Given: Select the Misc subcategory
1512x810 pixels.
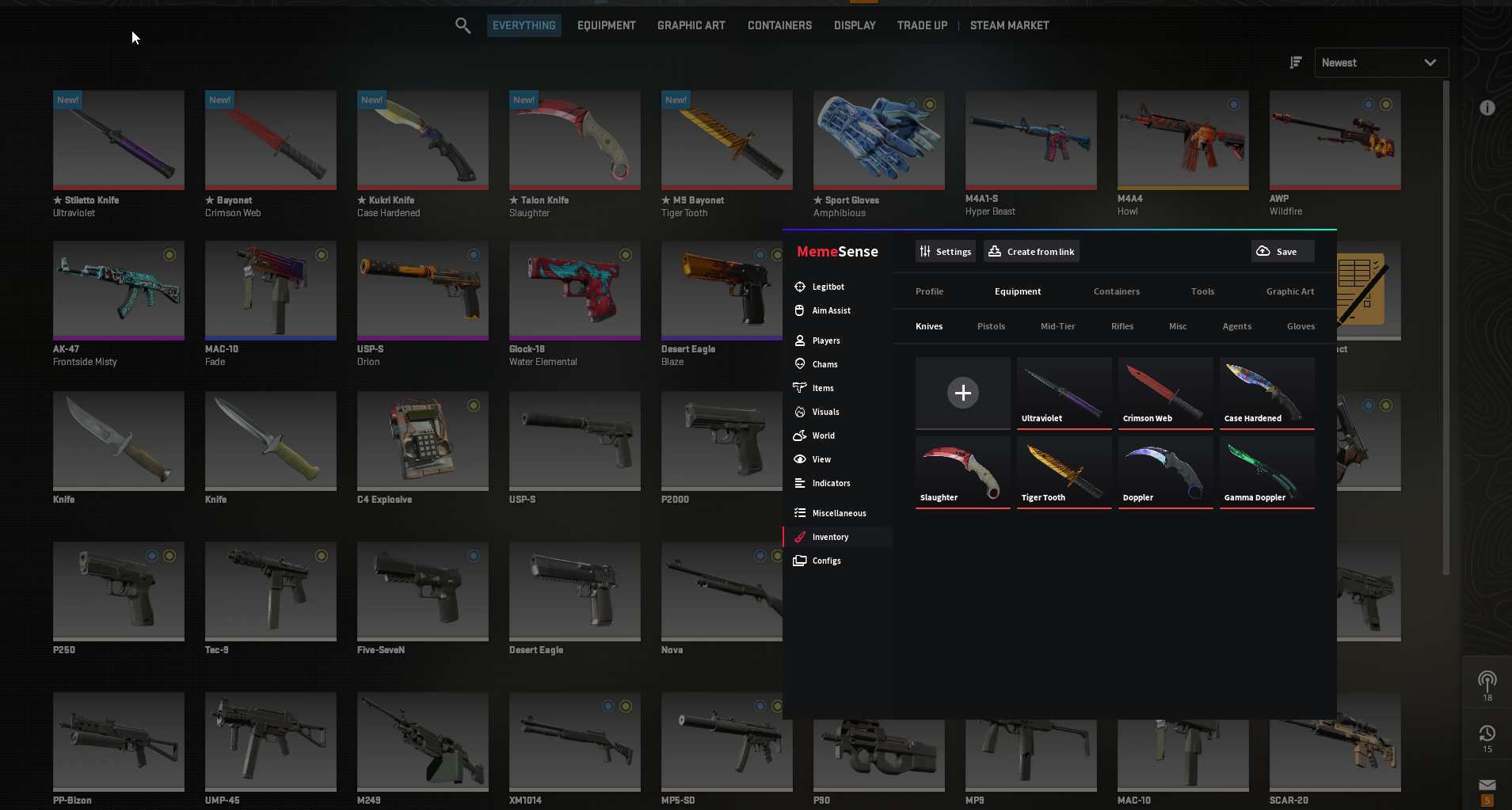Looking at the screenshot, I should [x=1178, y=326].
